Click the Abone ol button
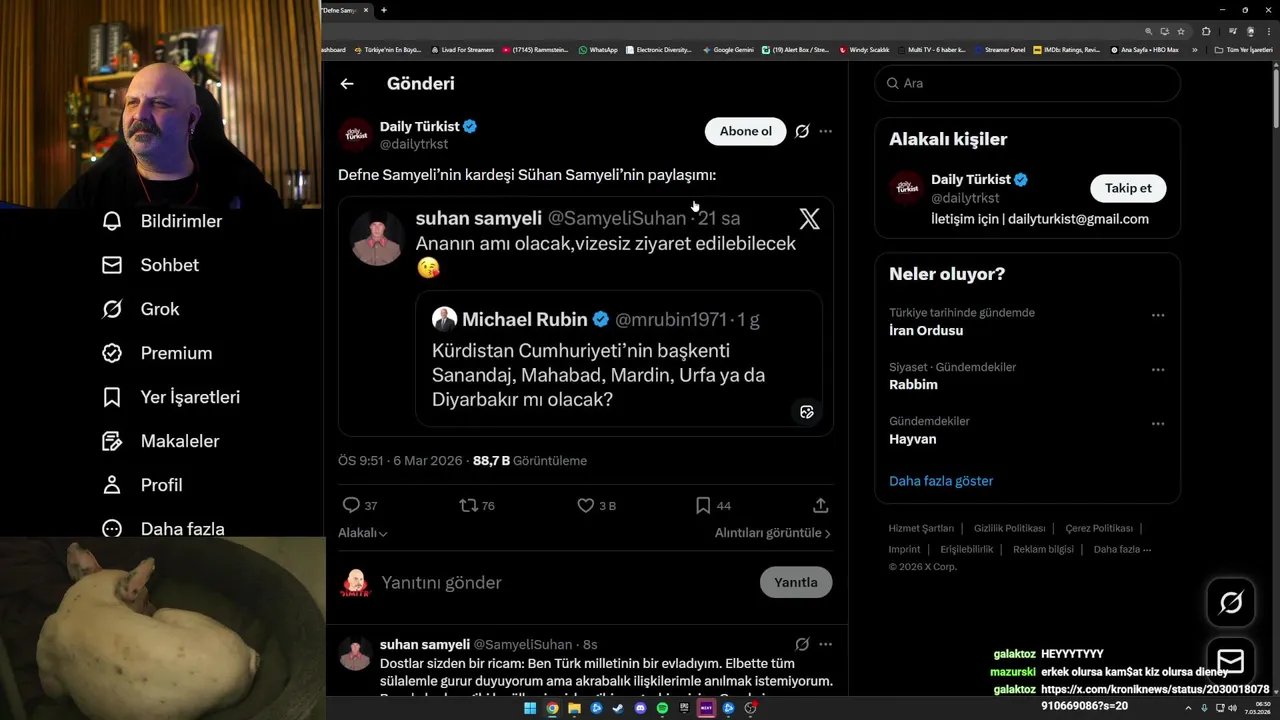Viewport: 1280px width, 720px height. pyautogui.click(x=746, y=131)
